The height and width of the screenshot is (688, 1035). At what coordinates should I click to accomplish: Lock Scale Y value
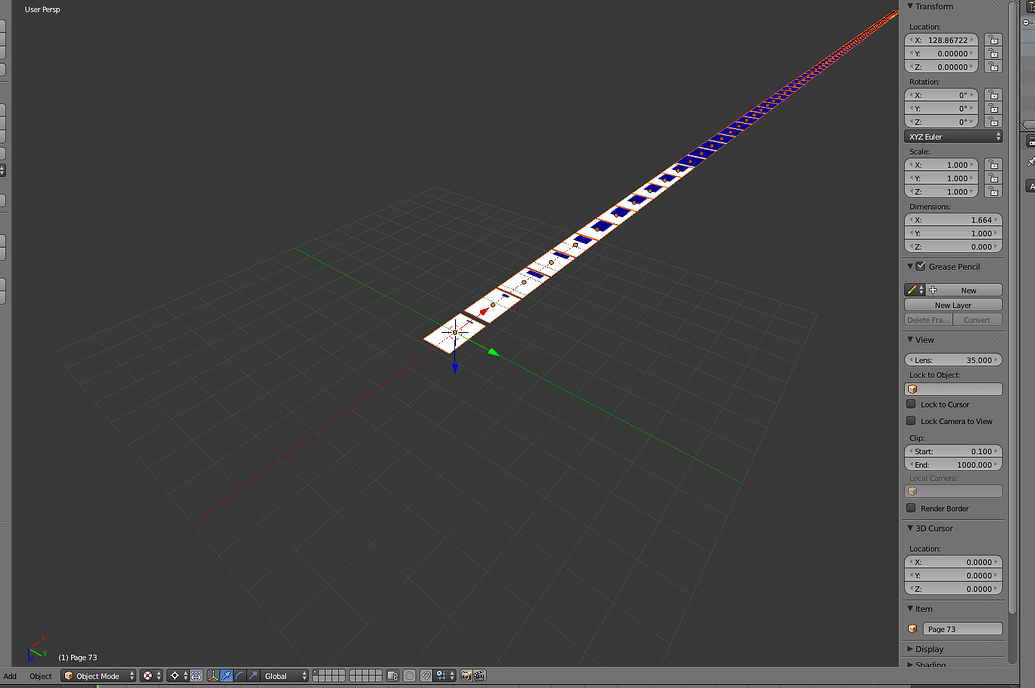[993, 178]
